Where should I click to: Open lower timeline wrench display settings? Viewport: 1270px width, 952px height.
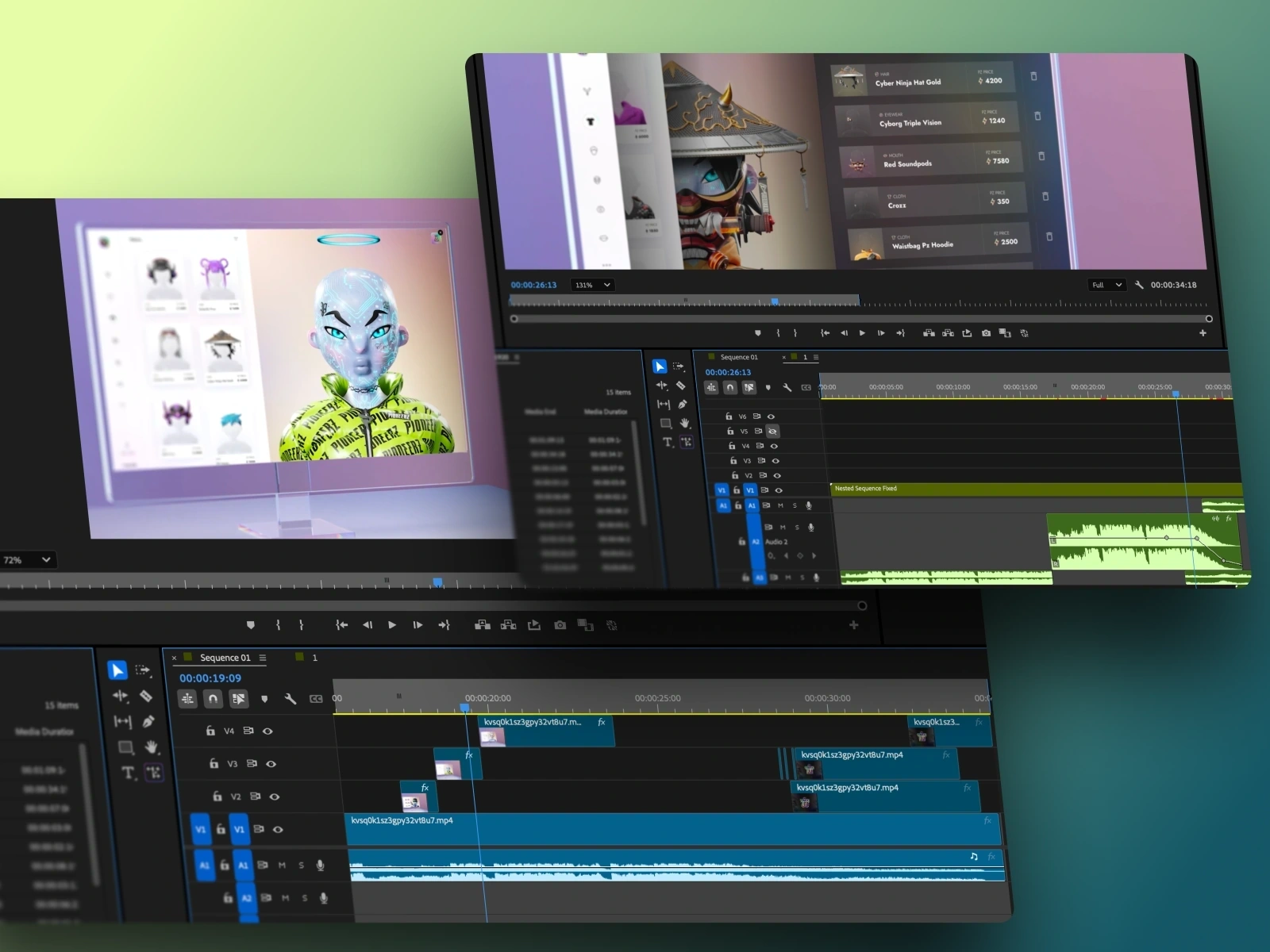tap(291, 699)
